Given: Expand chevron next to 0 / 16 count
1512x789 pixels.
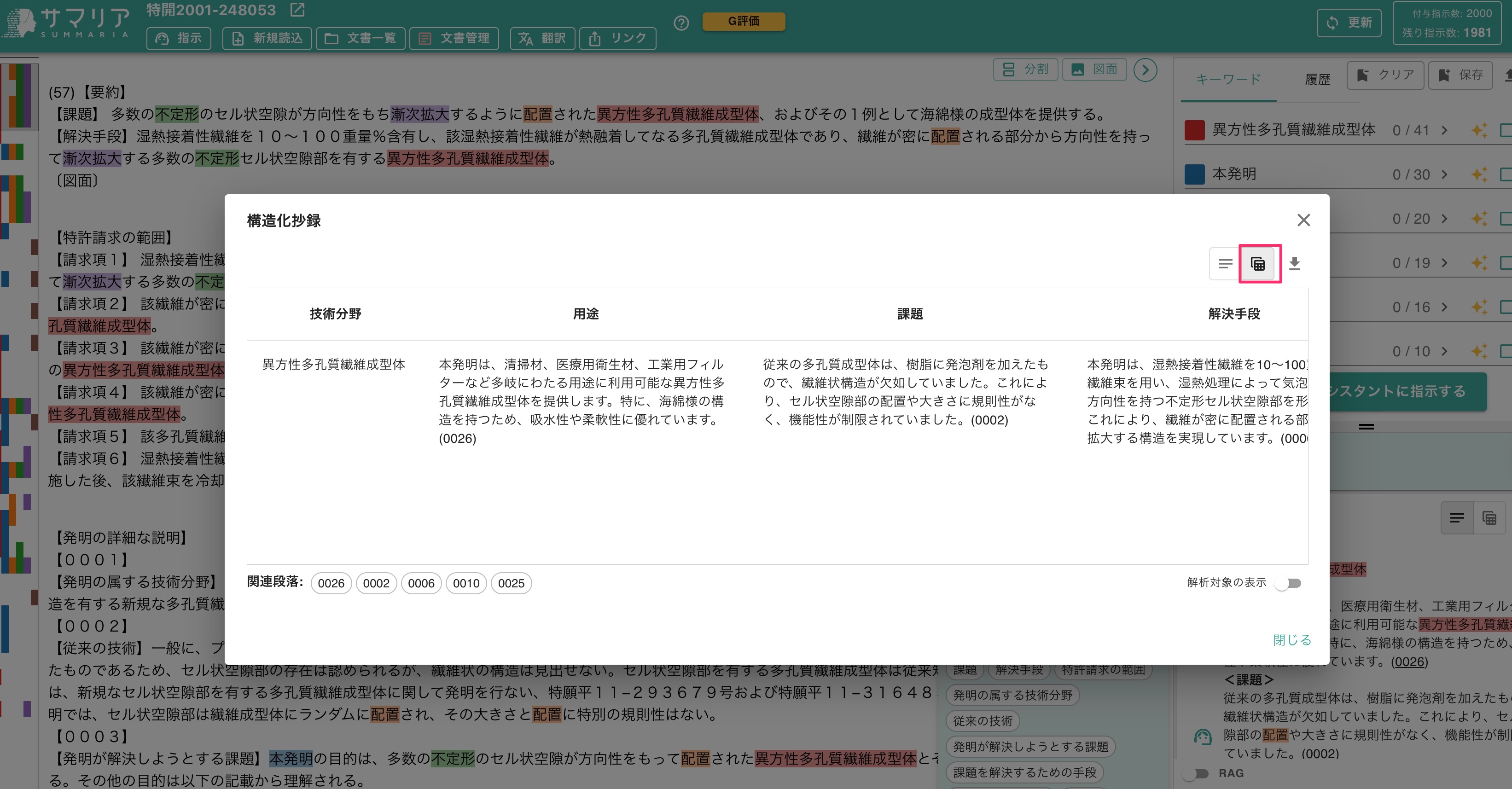Looking at the screenshot, I should coord(1444,307).
